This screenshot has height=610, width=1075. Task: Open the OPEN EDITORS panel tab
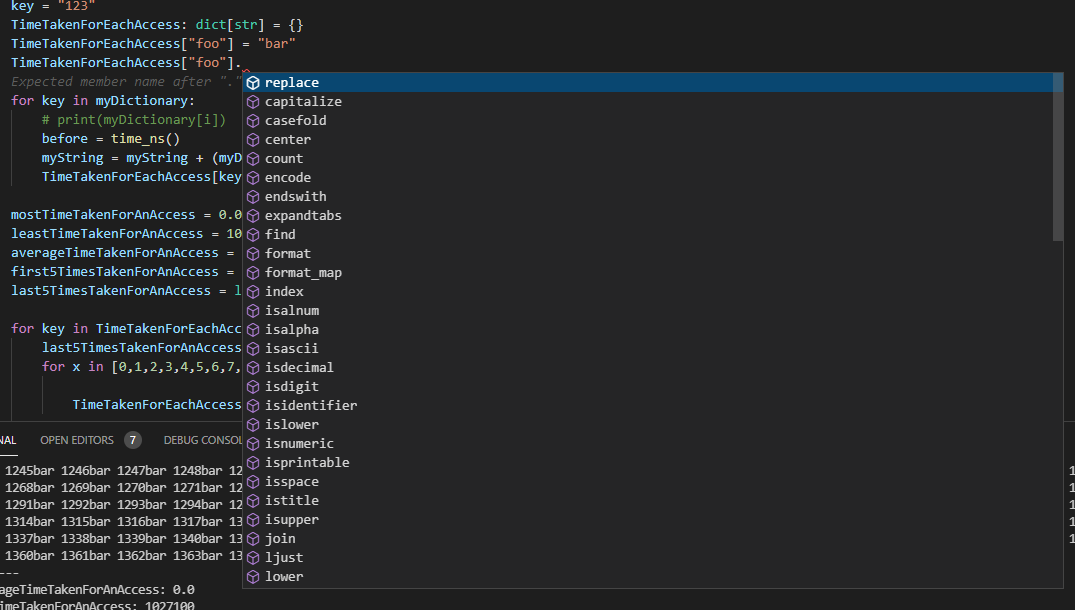click(77, 439)
